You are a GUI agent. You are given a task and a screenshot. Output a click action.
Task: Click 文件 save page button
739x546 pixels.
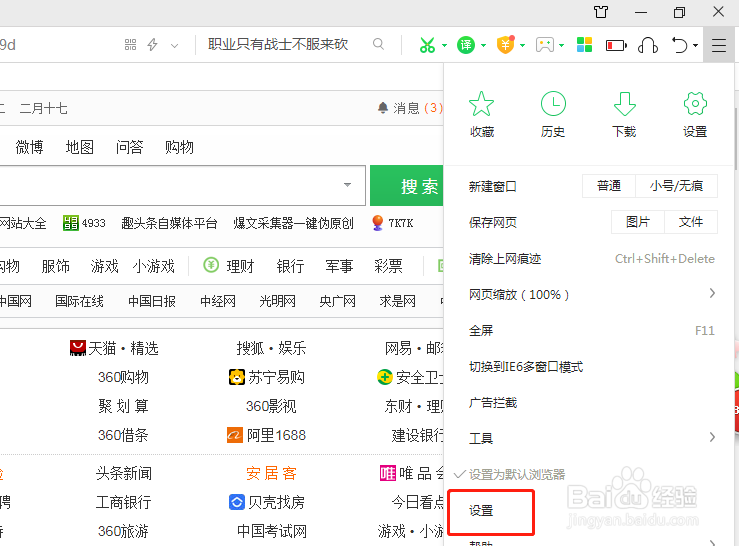tap(691, 222)
